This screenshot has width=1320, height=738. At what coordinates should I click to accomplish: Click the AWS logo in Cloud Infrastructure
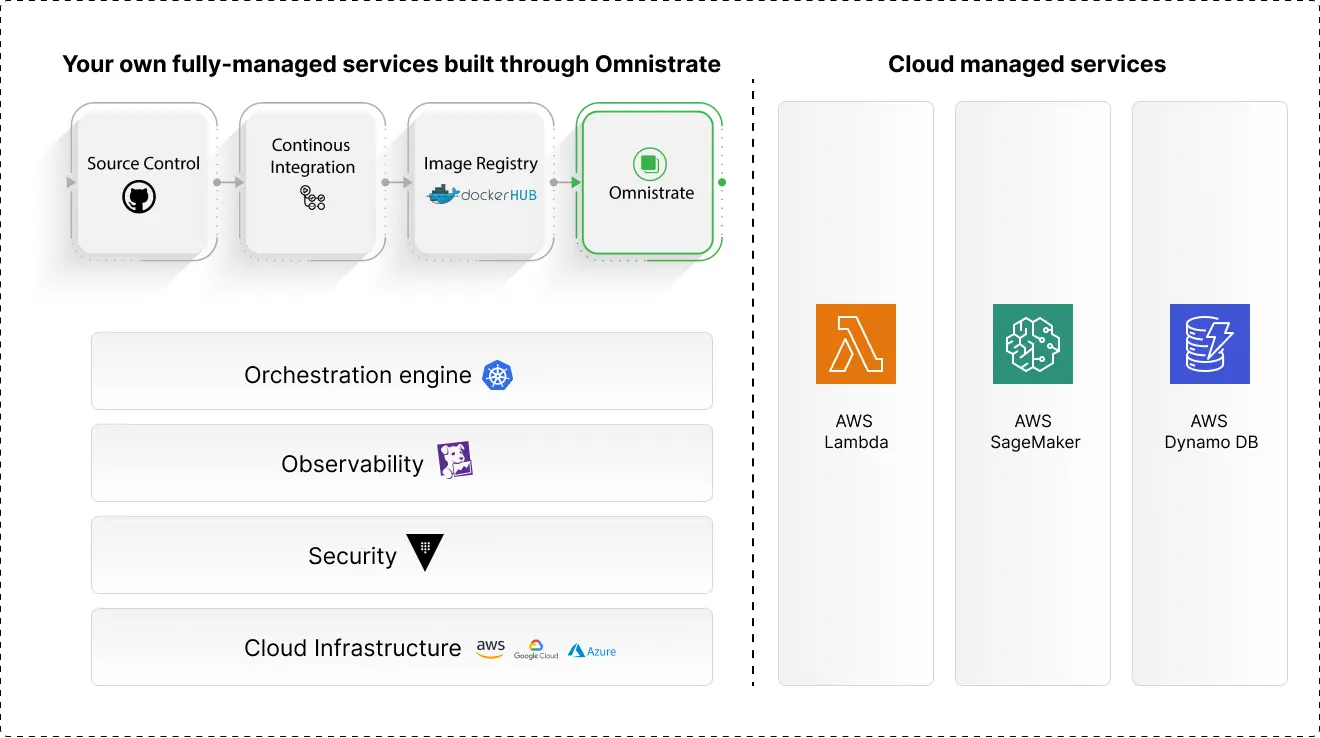click(x=491, y=649)
